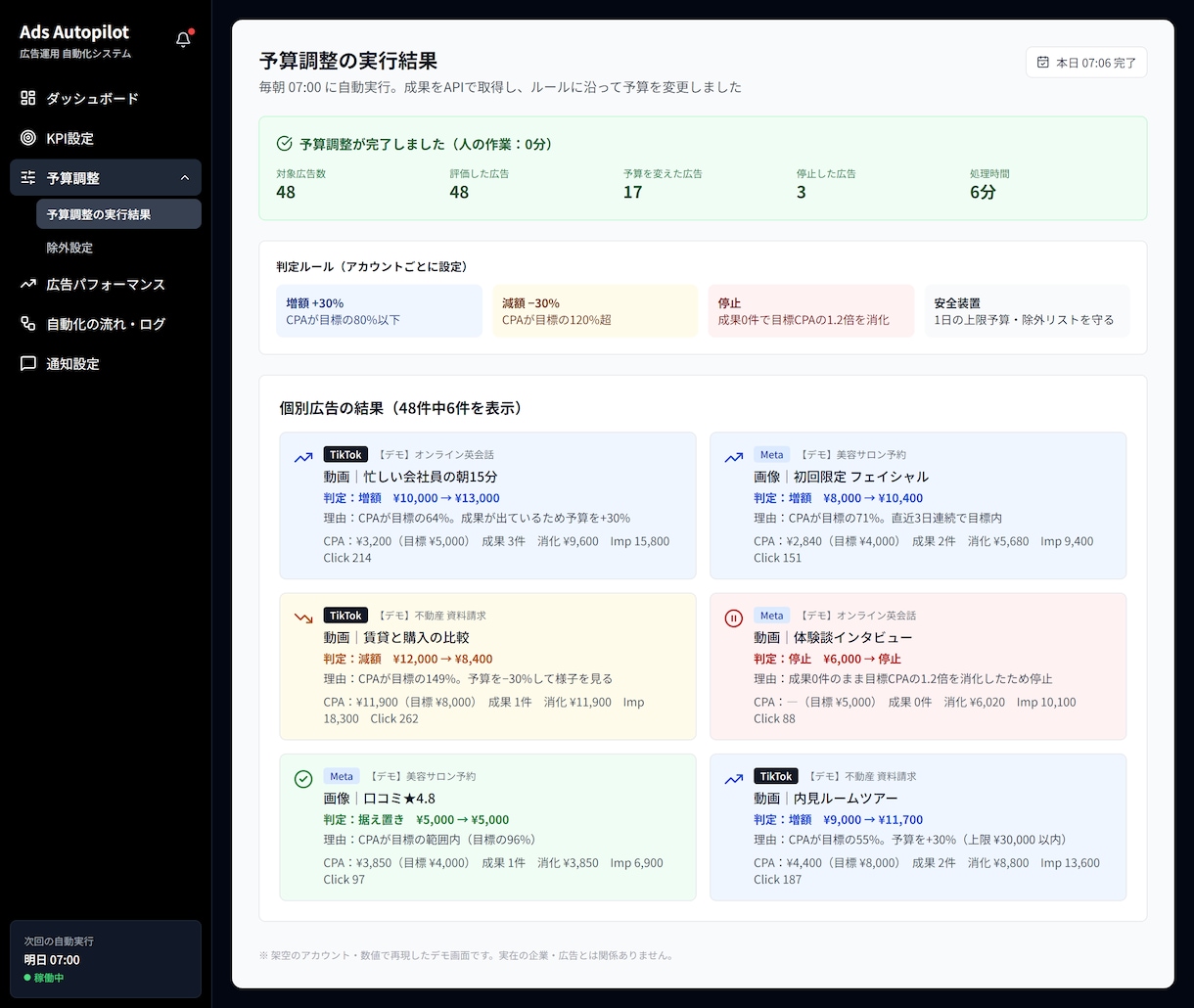Click calendar icon beside 本日 07:06 完了
The image size is (1194, 1008).
[1043, 62]
